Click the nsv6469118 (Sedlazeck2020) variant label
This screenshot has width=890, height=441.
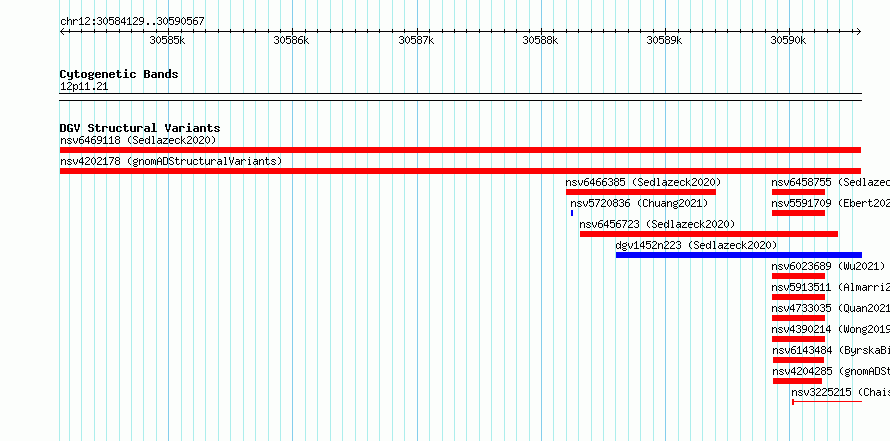pos(138,140)
